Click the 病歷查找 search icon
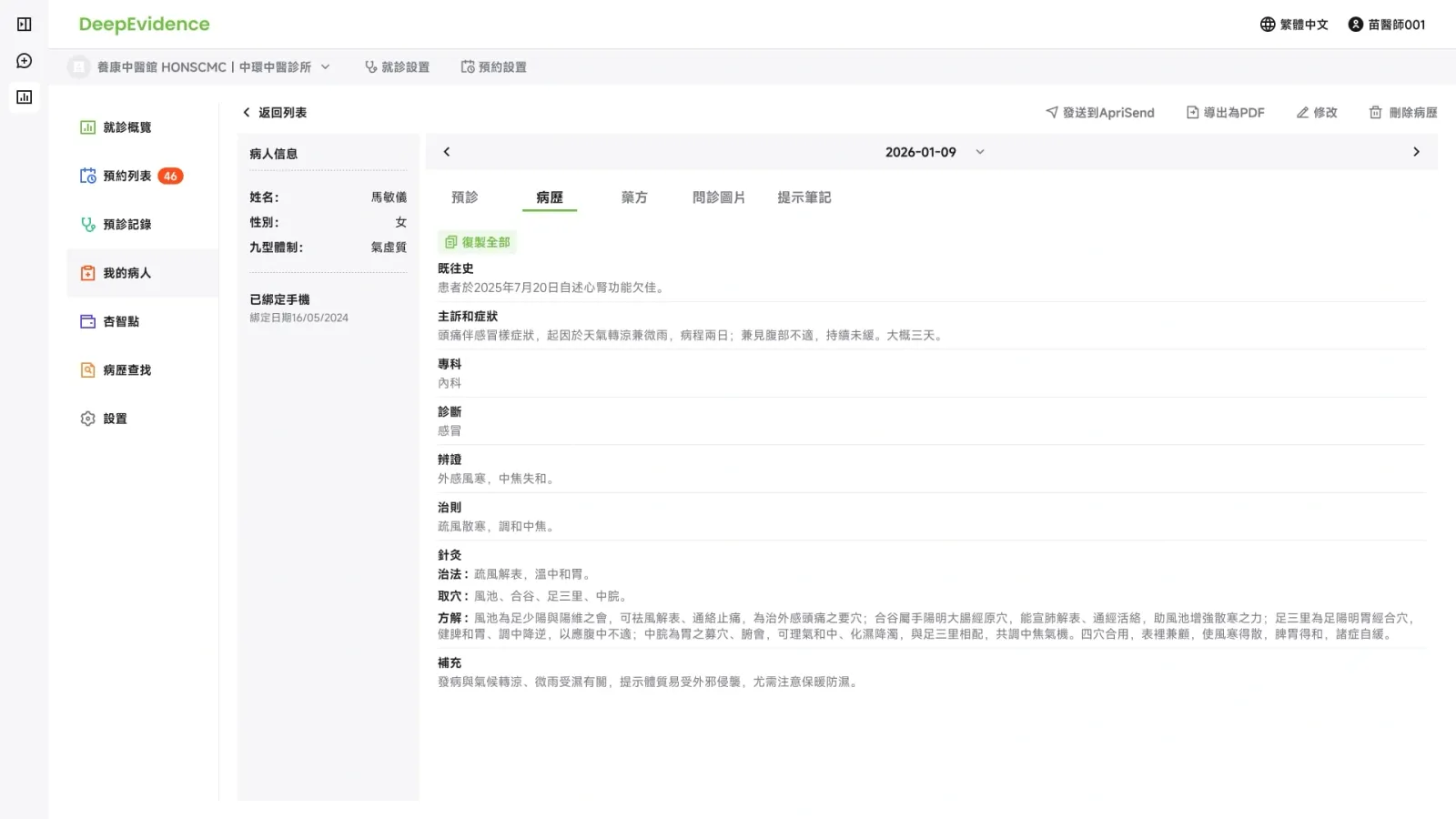Image resolution: width=1456 pixels, height=819 pixels. (88, 370)
